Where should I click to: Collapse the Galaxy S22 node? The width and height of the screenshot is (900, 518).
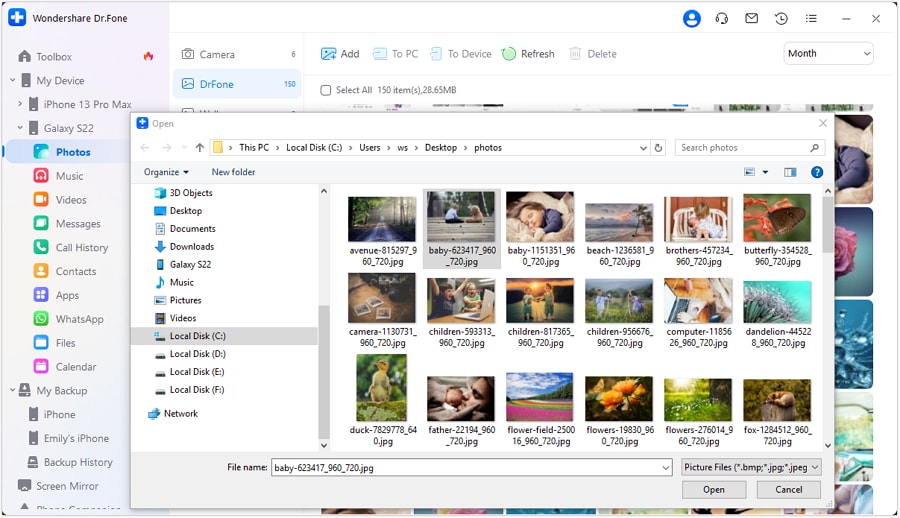[x=20, y=127]
